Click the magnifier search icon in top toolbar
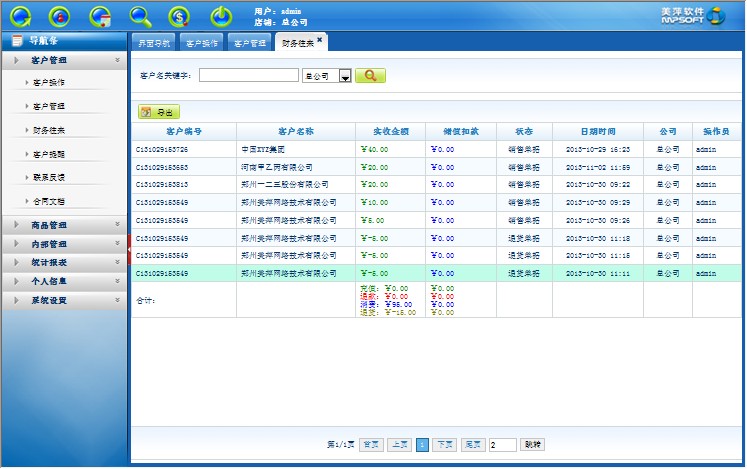747x469 pixels. tap(141, 16)
